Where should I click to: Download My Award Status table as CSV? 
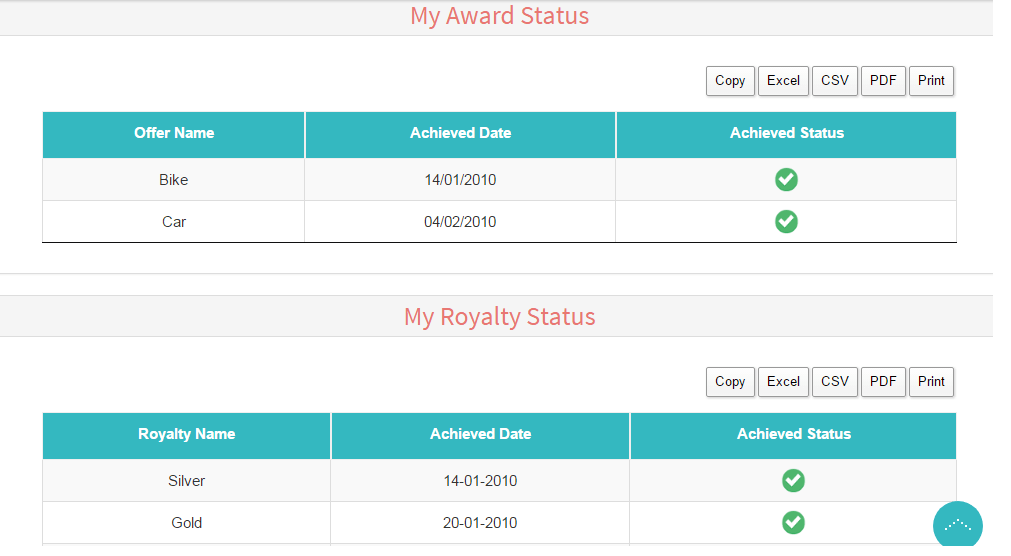[x=835, y=81]
